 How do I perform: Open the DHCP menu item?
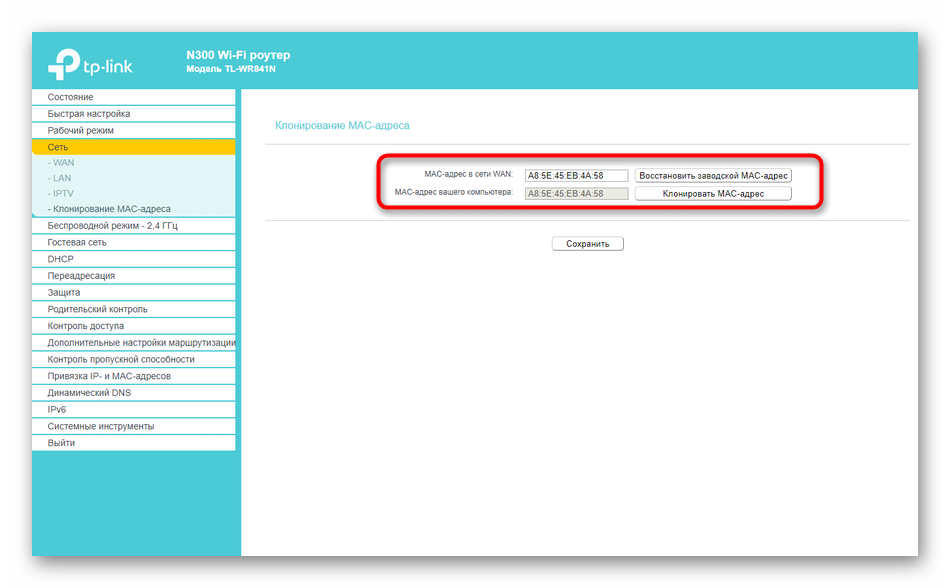(x=133, y=259)
